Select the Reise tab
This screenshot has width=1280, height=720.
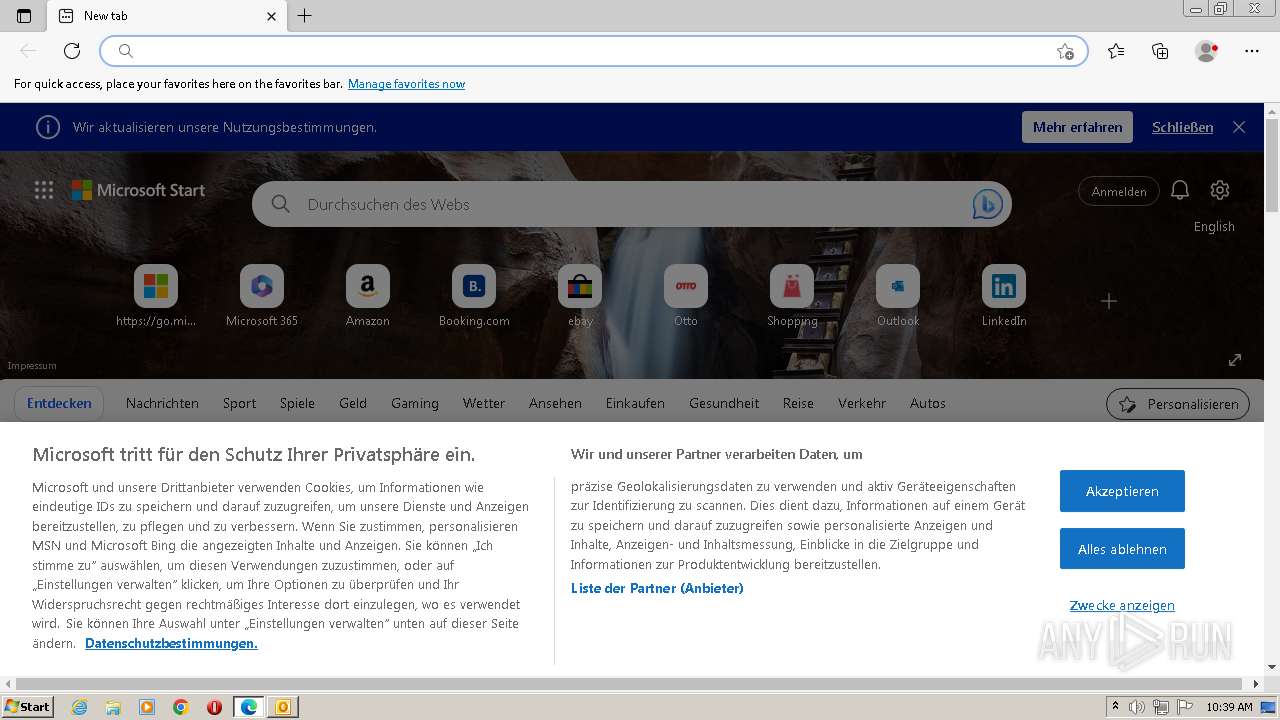tap(798, 403)
